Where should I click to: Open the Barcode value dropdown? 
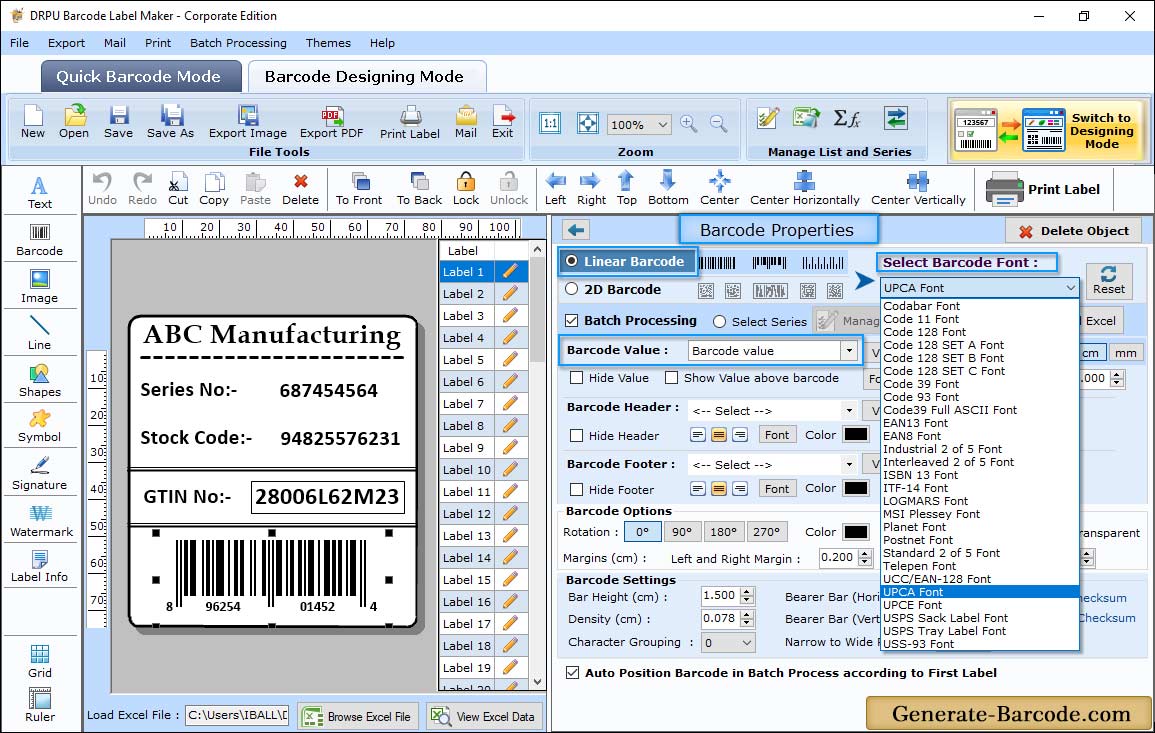tap(849, 351)
